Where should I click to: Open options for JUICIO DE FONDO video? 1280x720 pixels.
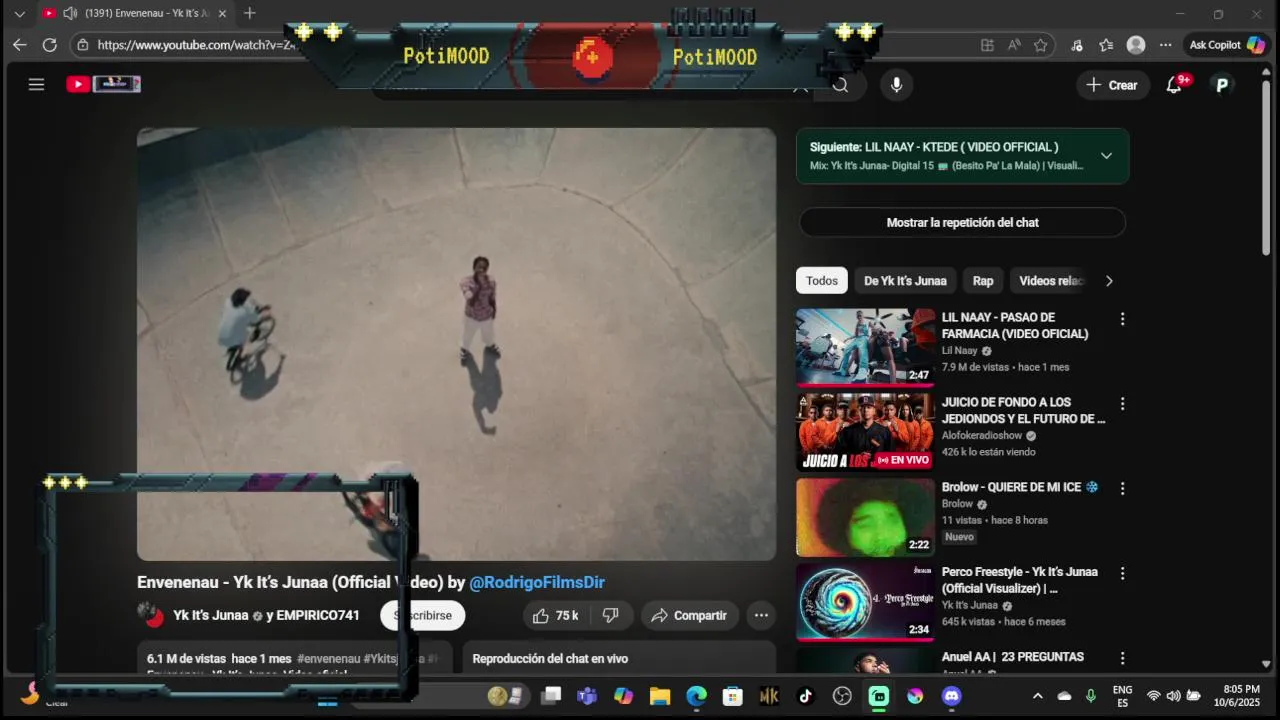(x=1122, y=404)
